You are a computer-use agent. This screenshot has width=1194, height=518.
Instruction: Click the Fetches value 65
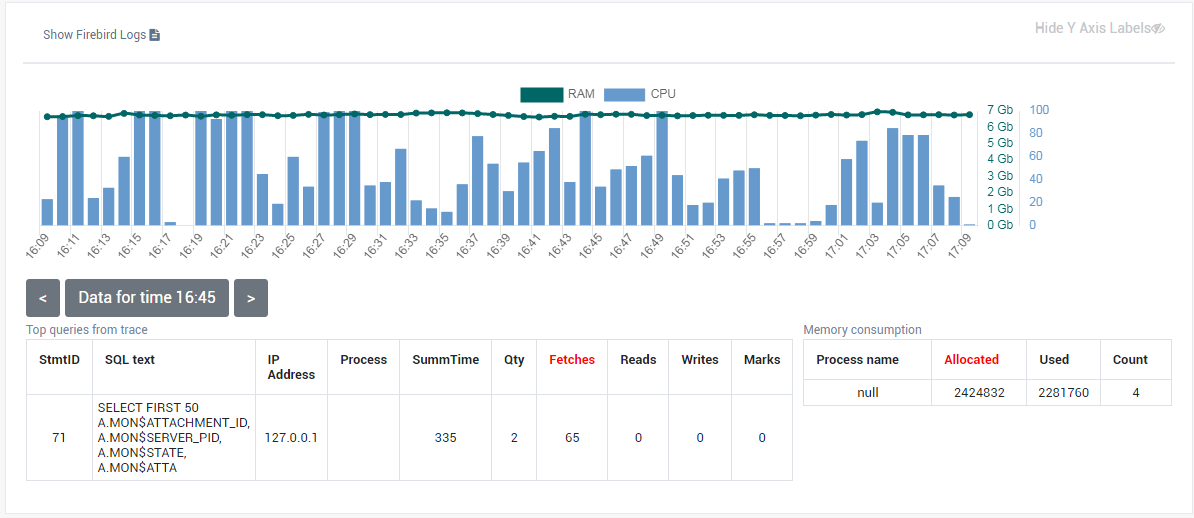pyautogui.click(x=572, y=437)
